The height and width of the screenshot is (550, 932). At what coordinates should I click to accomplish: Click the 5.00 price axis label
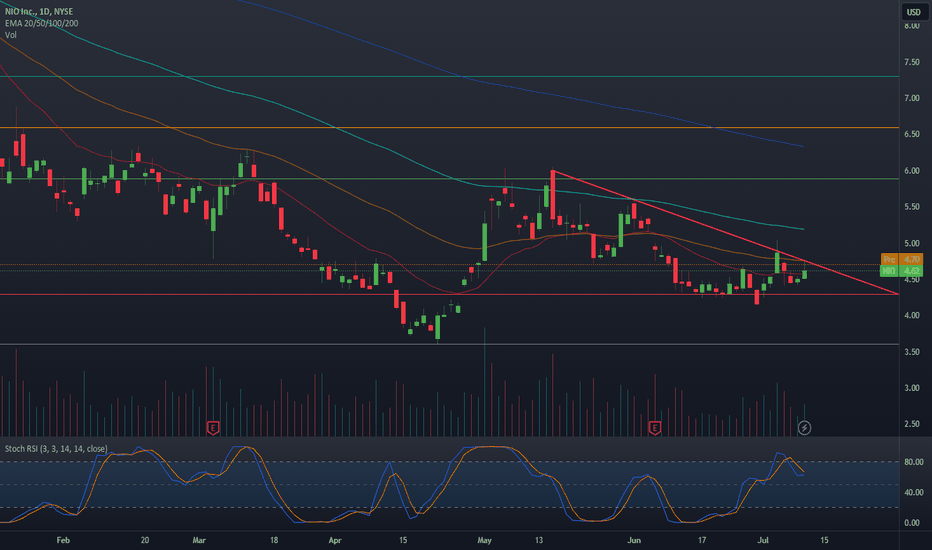[x=912, y=243]
